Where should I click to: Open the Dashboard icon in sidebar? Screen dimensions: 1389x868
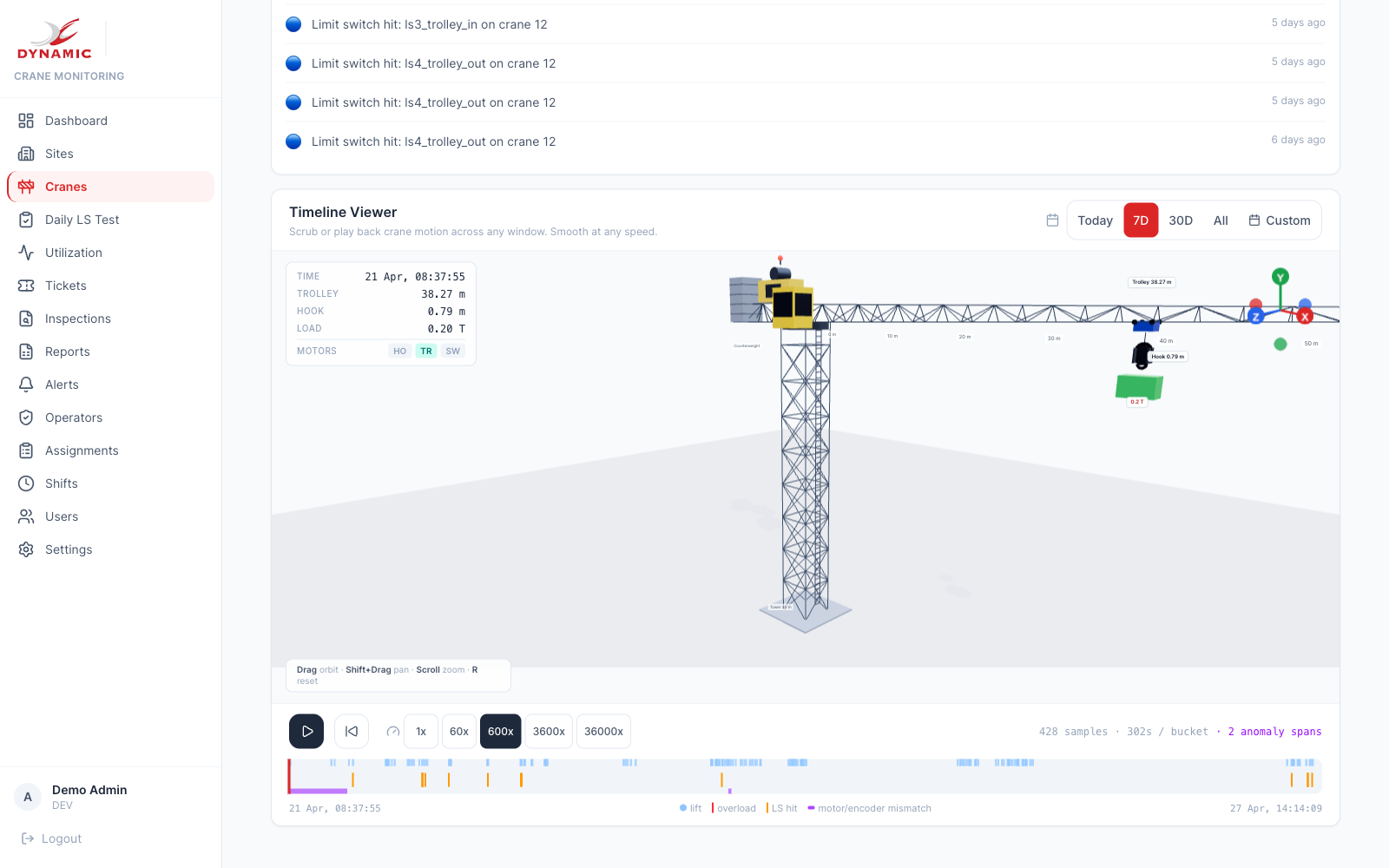pos(26,121)
